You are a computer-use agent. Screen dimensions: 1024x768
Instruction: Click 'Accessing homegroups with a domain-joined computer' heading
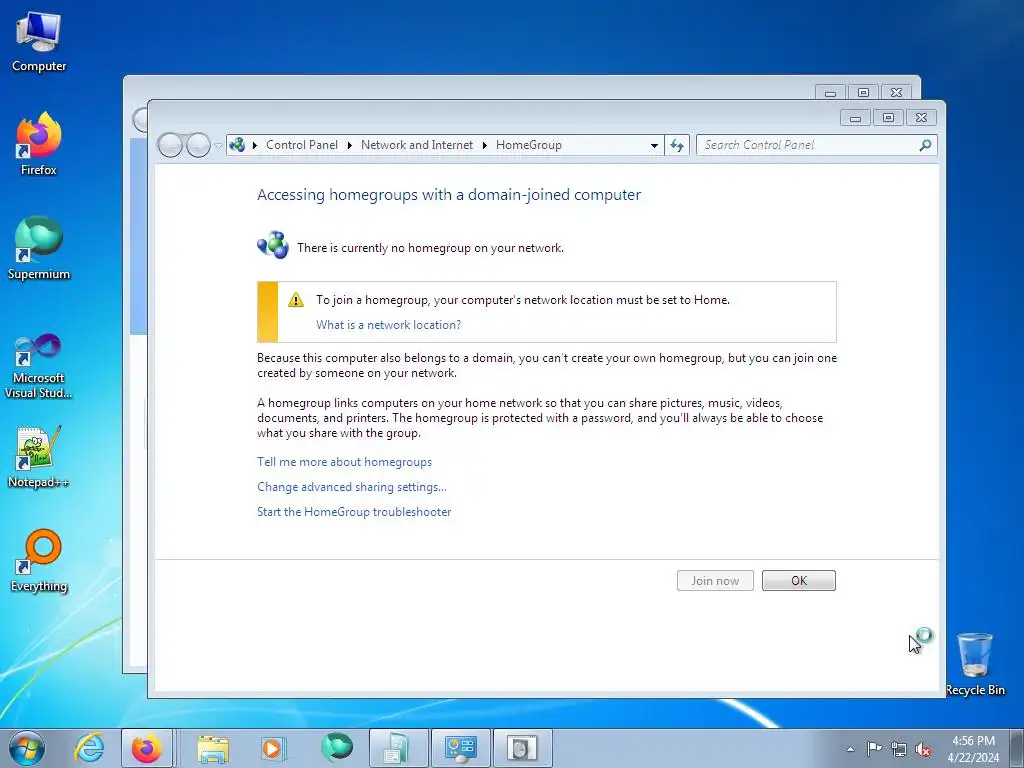pos(449,195)
